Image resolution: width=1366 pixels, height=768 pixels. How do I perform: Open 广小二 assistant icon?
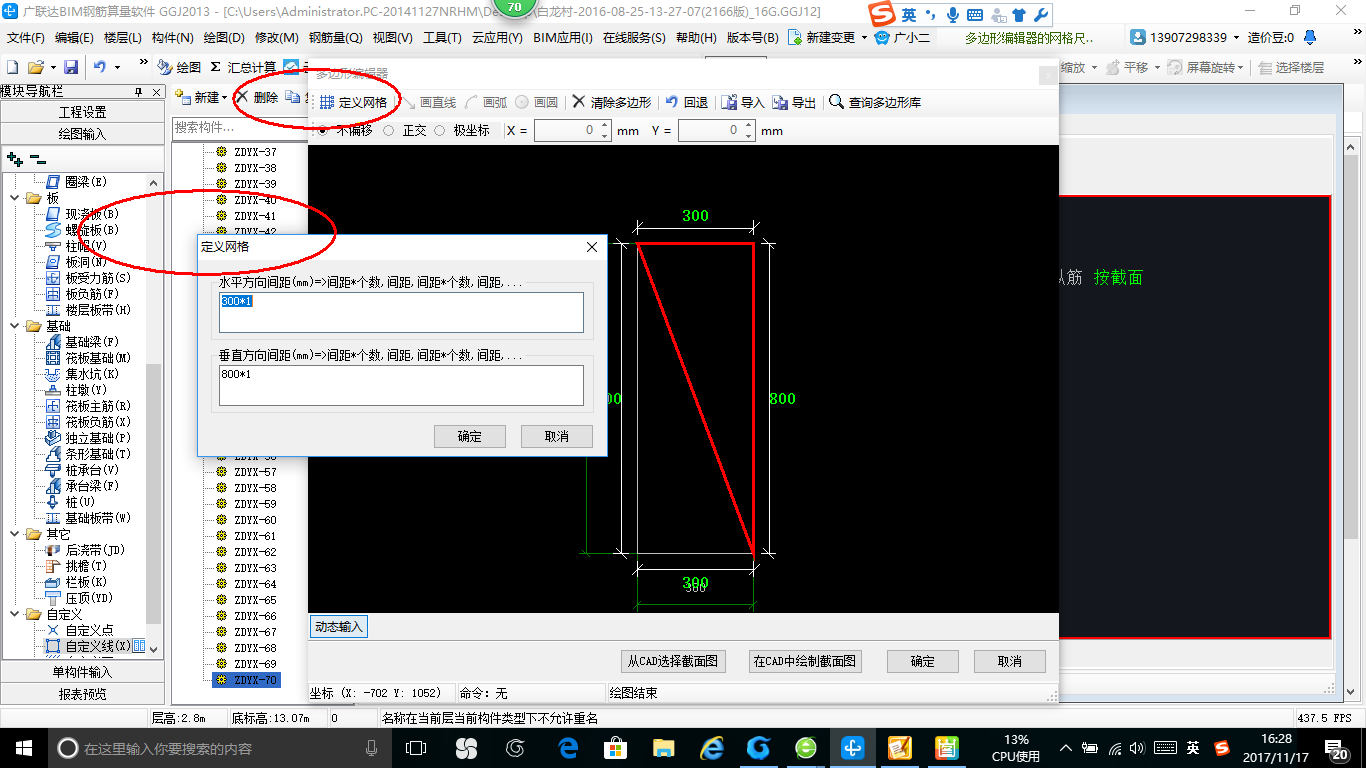click(x=902, y=37)
